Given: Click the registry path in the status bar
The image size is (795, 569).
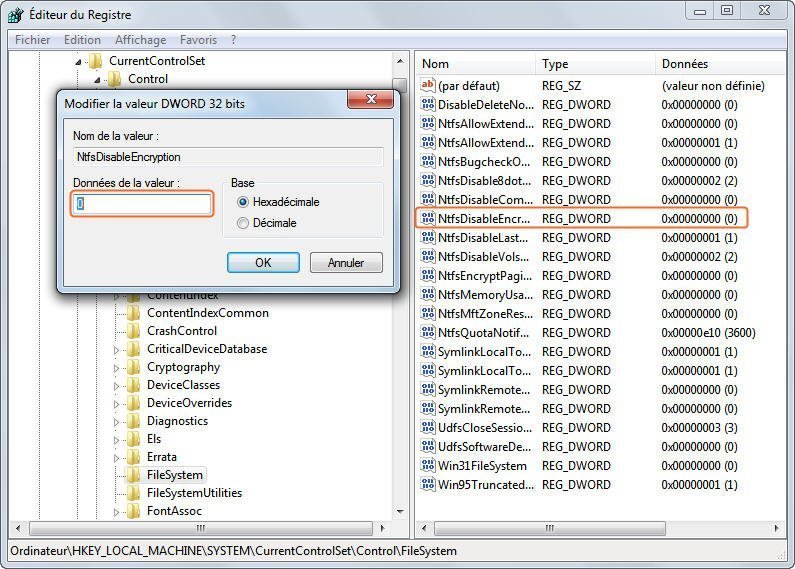Looking at the screenshot, I should tap(233, 551).
